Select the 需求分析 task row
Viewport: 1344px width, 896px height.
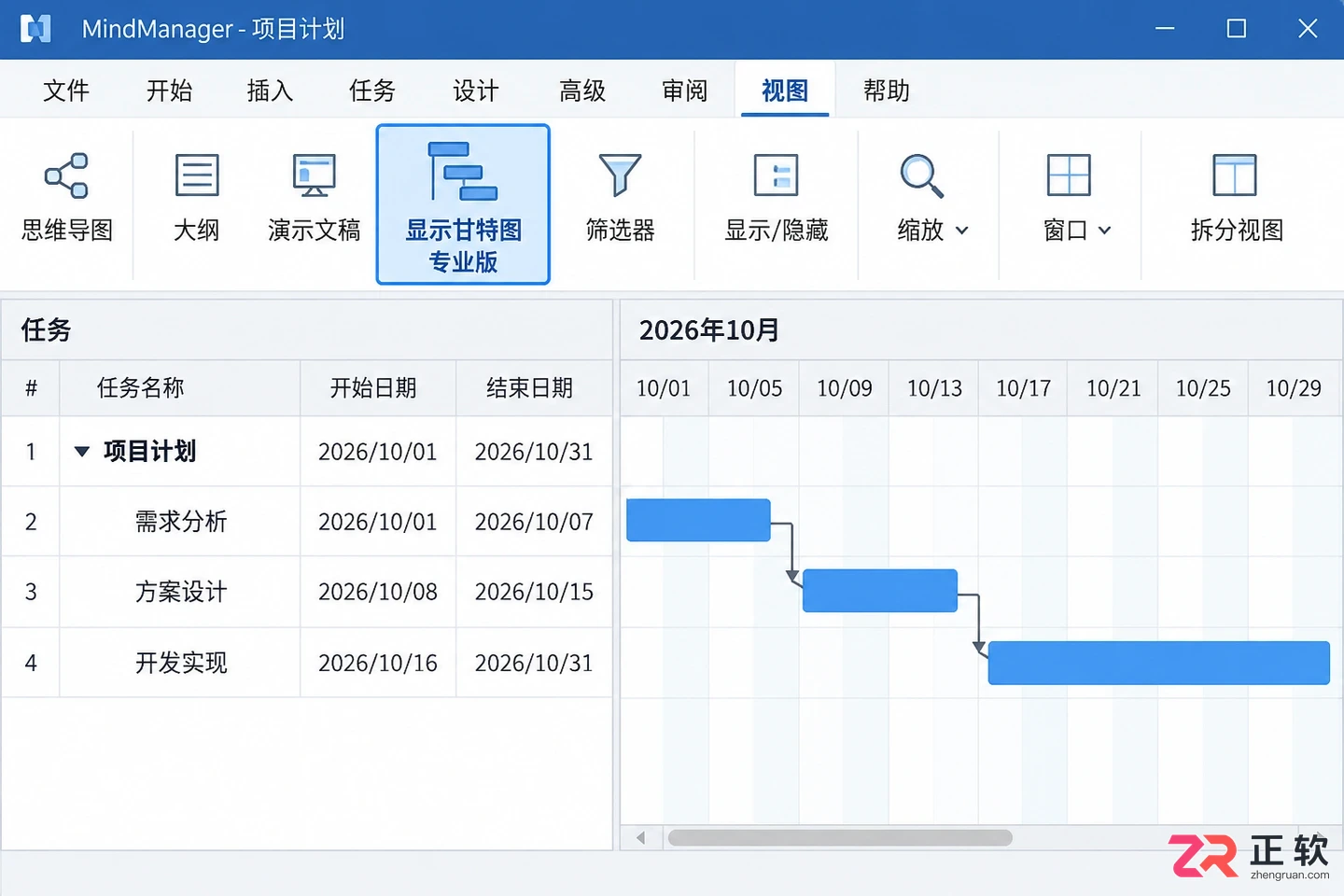point(306,522)
